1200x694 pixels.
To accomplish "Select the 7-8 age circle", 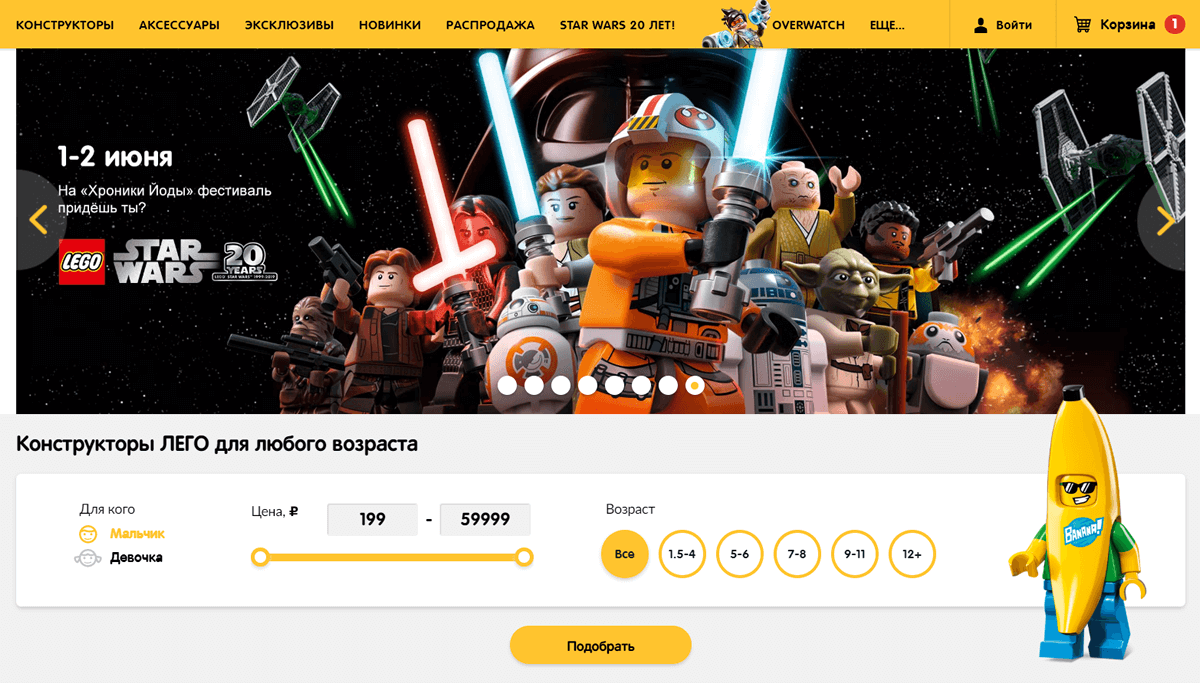I will pyautogui.click(x=797, y=554).
